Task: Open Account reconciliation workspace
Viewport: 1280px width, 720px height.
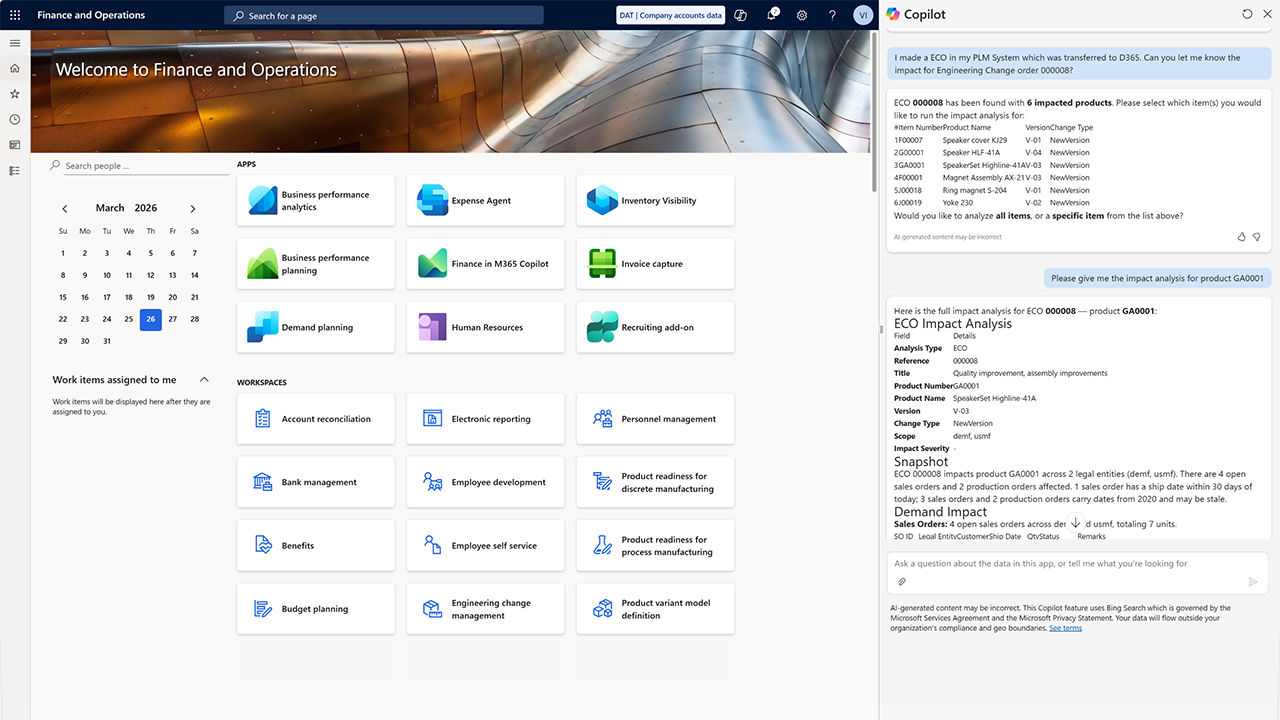Action: click(x=316, y=419)
